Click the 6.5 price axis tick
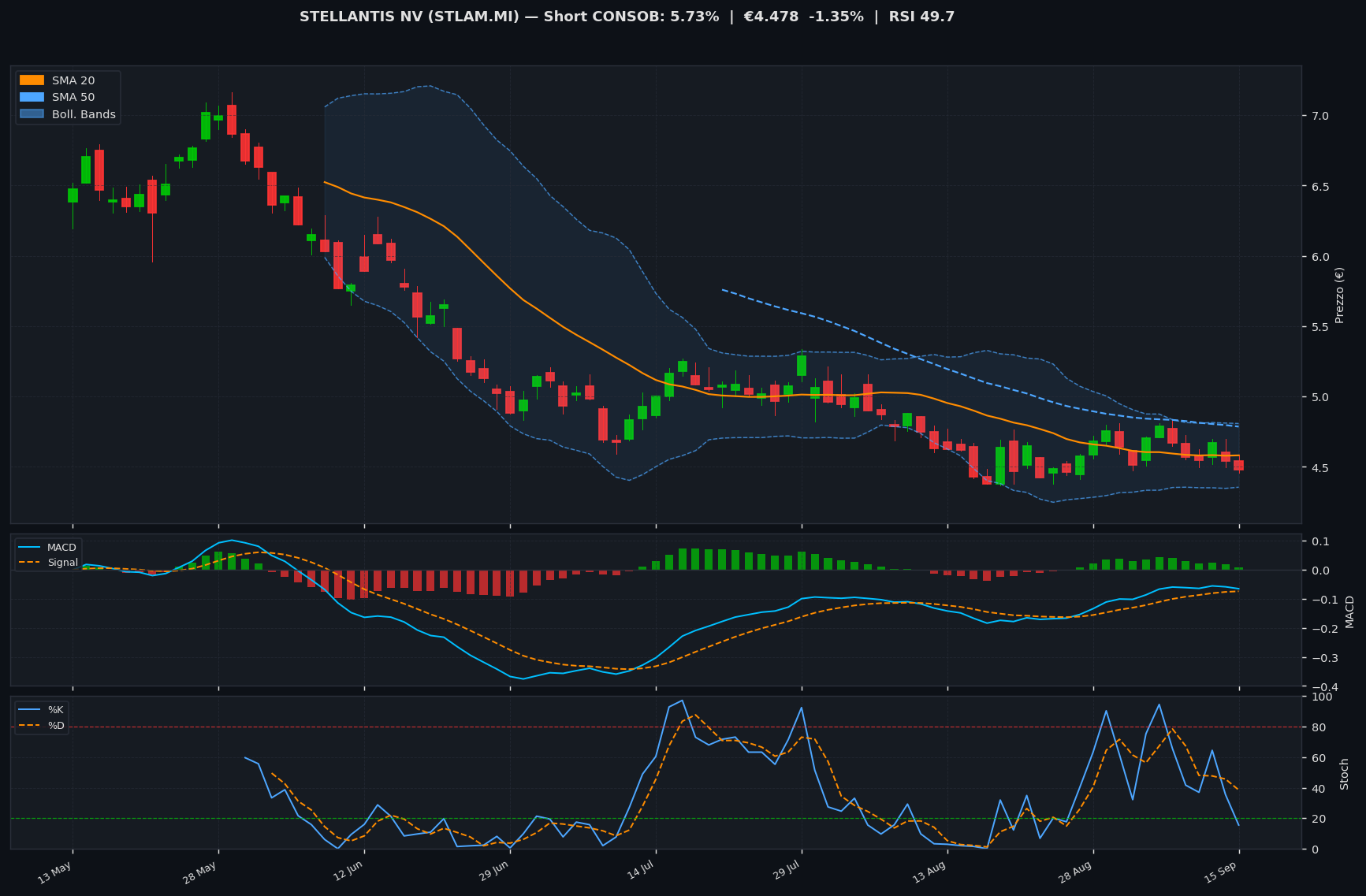The width and height of the screenshot is (1366, 896). 1319,187
